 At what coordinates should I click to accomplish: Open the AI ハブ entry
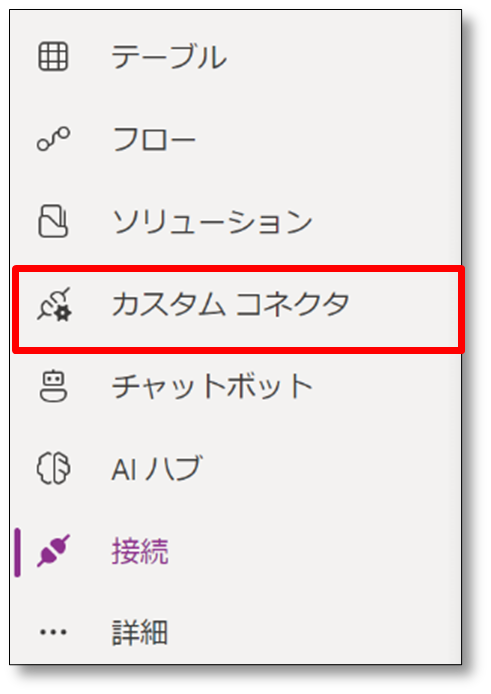tap(236, 468)
